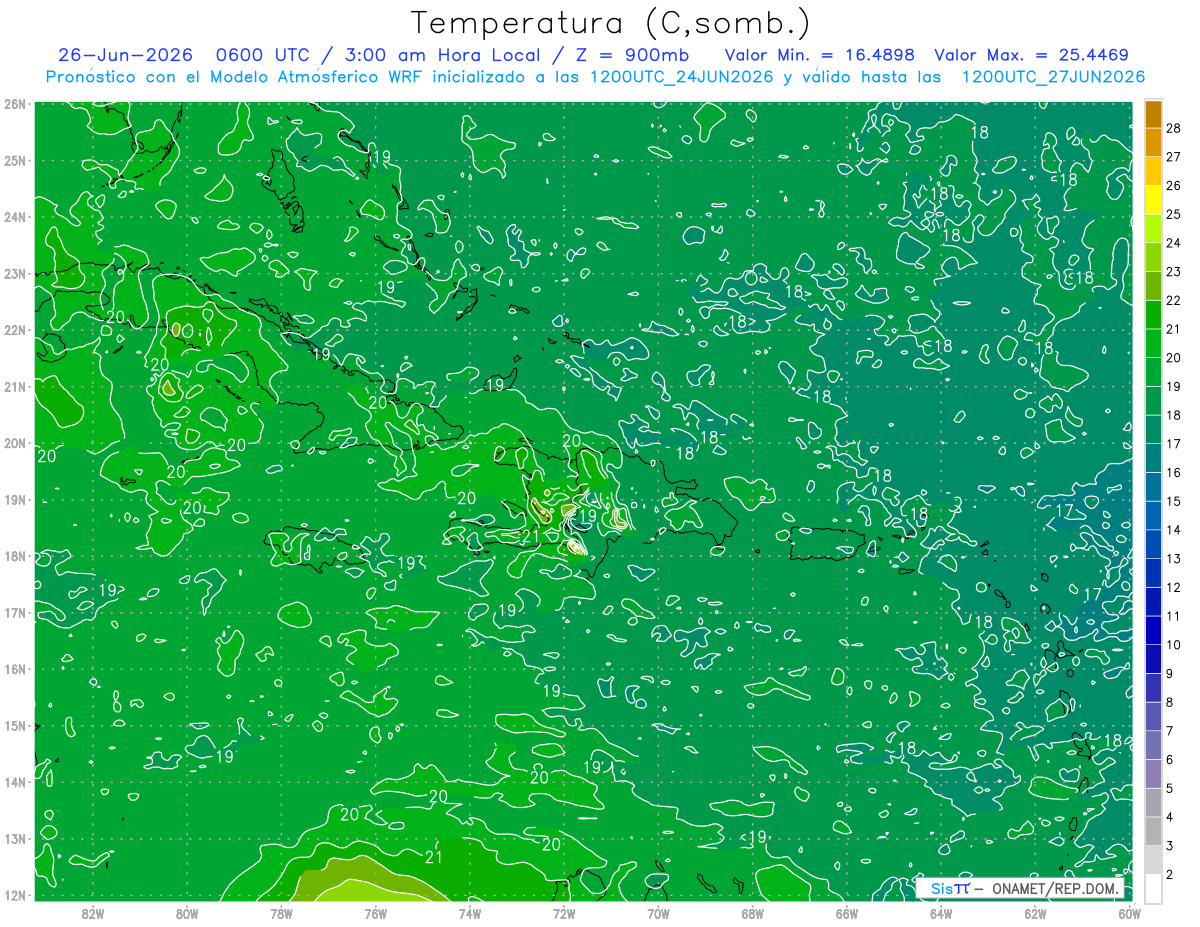Click the gray legend band between 3 and 4
The height and width of the screenshot is (927, 1200).
pyautogui.click(x=1153, y=832)
